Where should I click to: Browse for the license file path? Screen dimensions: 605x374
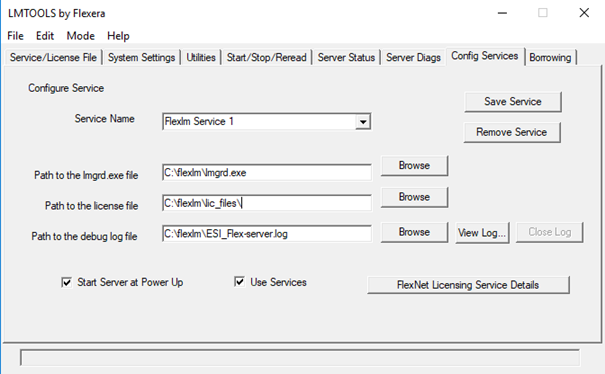(x=414, y=197)
